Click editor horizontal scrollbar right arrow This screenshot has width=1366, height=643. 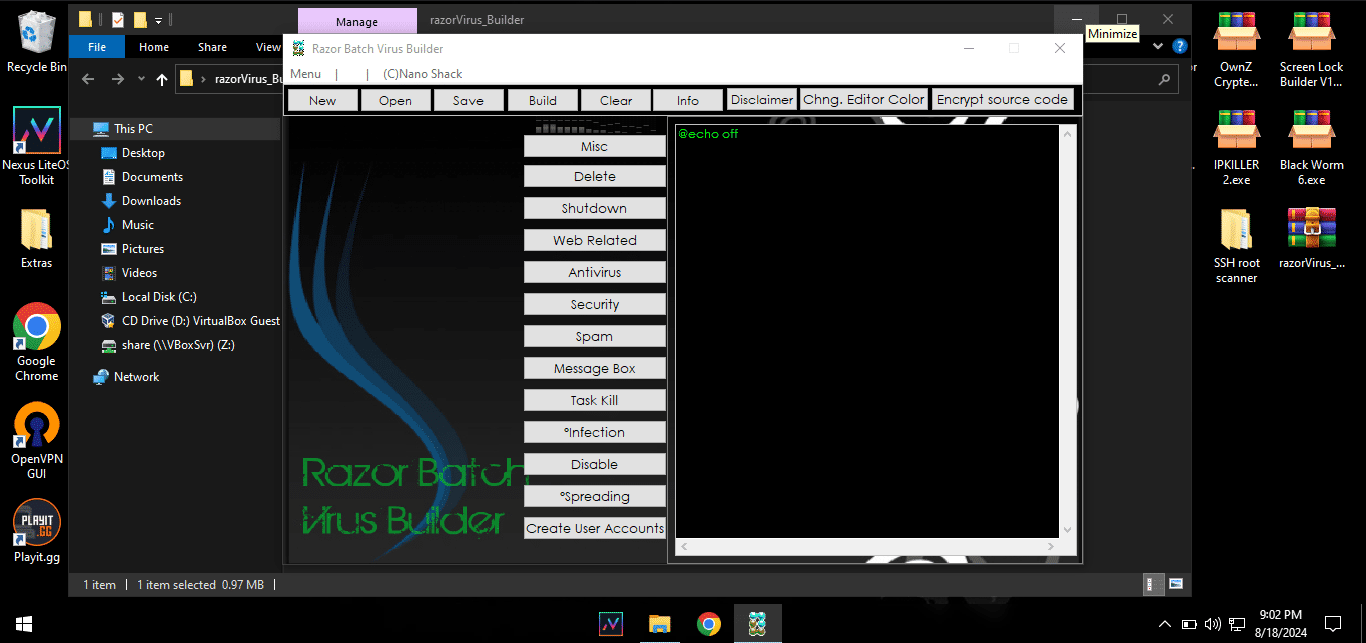coord(1051,547)
